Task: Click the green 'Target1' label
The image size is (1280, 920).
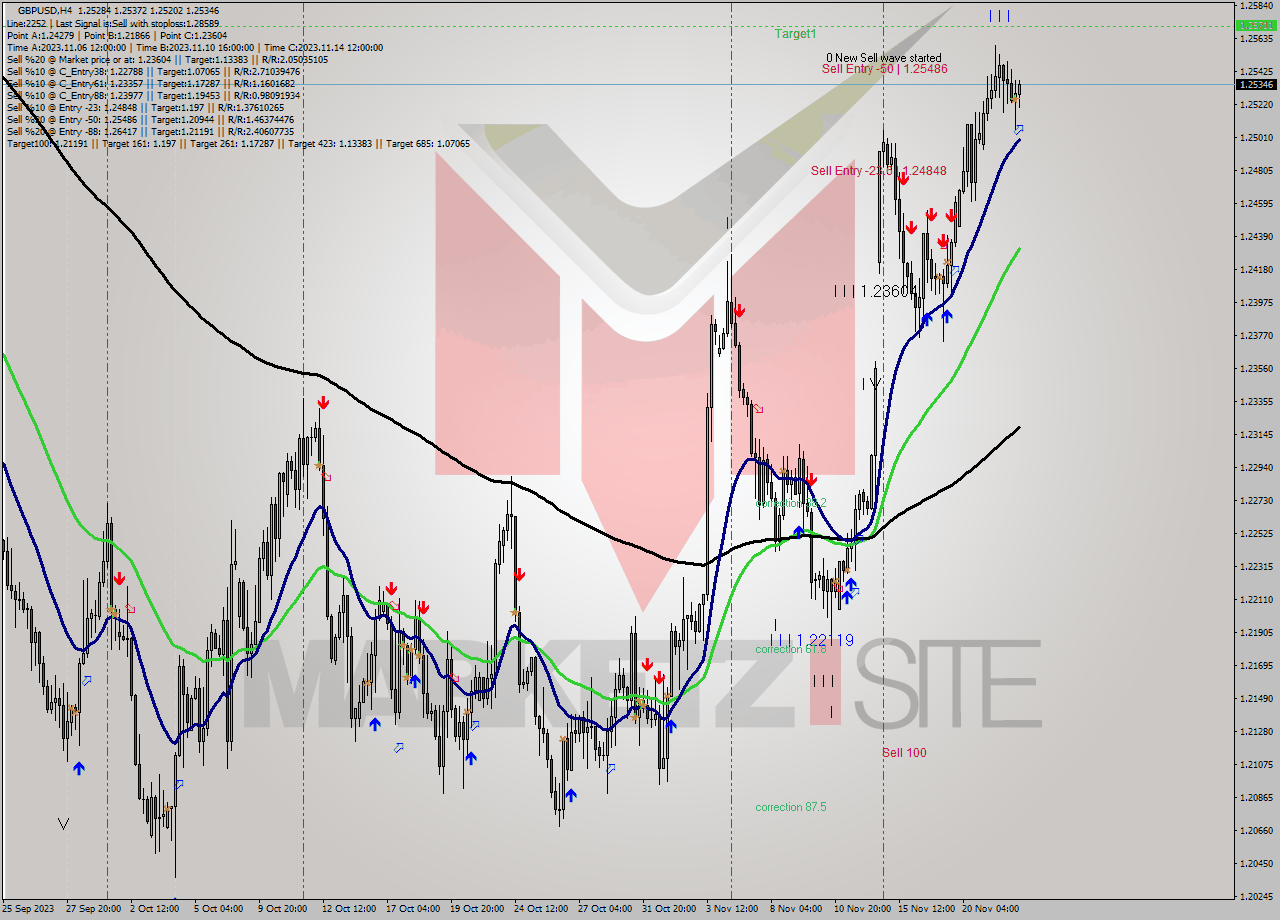Action: click(x=795, y=34)
